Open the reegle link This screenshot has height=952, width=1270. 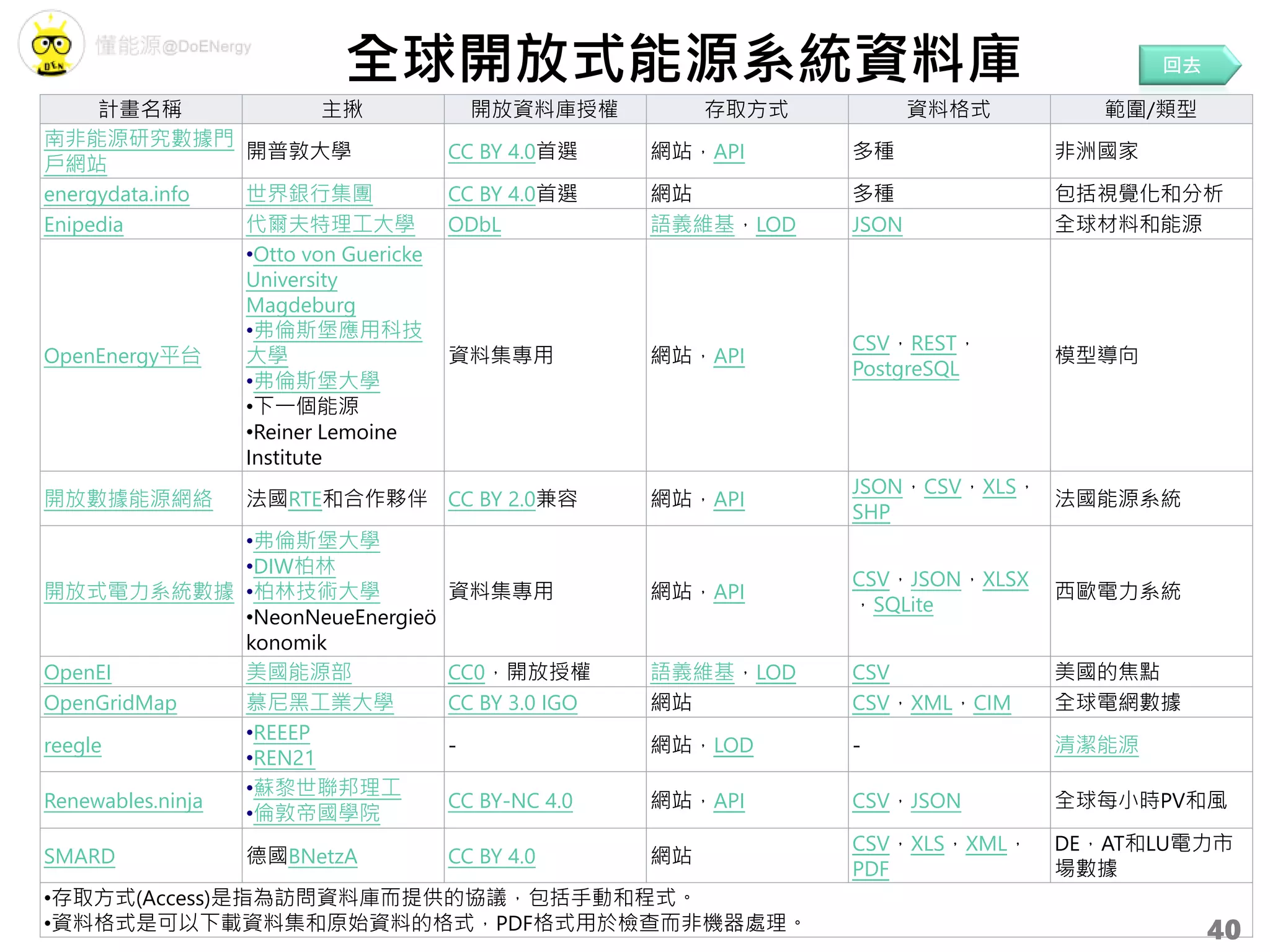click(73, 745)
